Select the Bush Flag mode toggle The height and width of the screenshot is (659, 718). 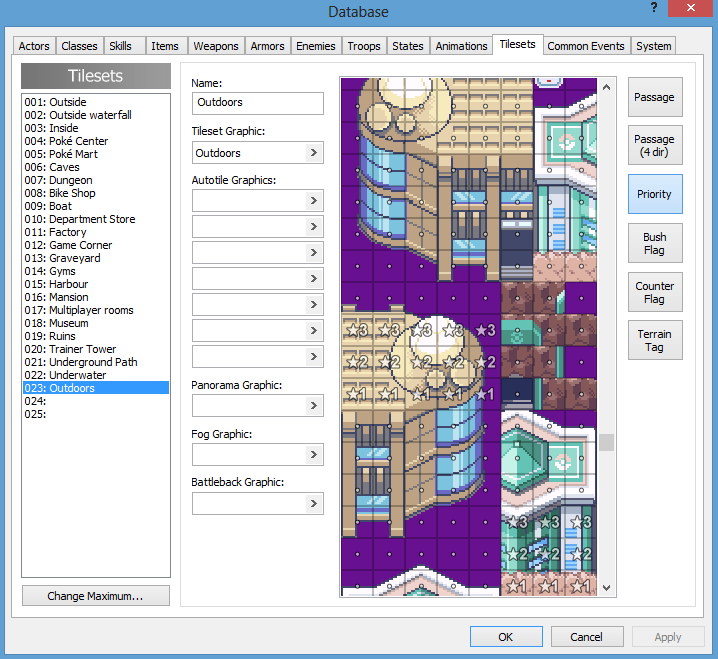tap(655, 243)
